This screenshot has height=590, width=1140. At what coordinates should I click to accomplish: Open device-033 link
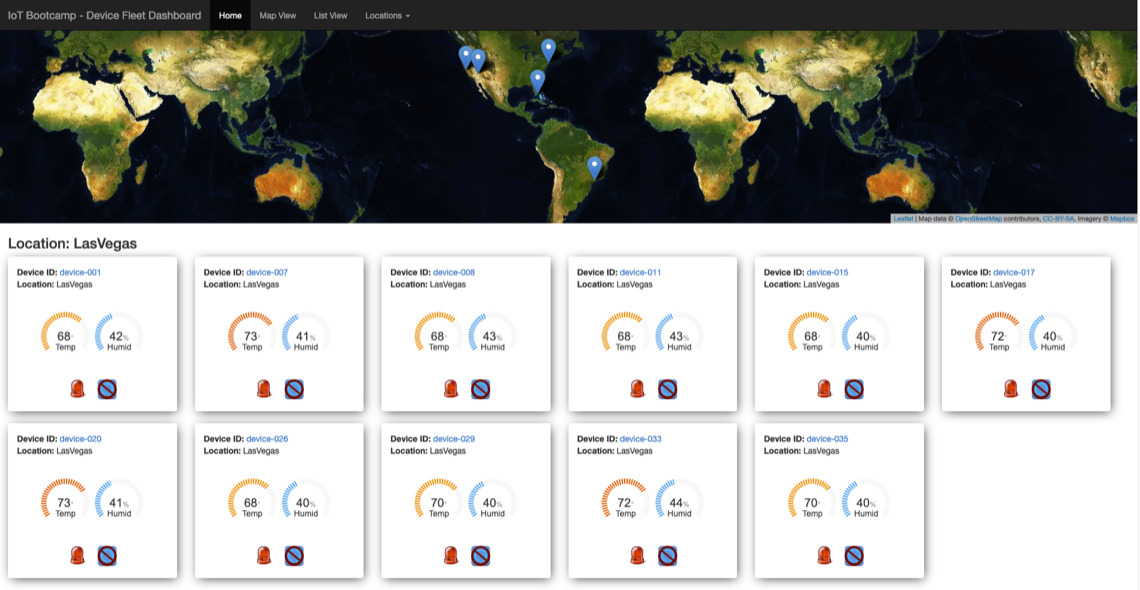[641, 440]
